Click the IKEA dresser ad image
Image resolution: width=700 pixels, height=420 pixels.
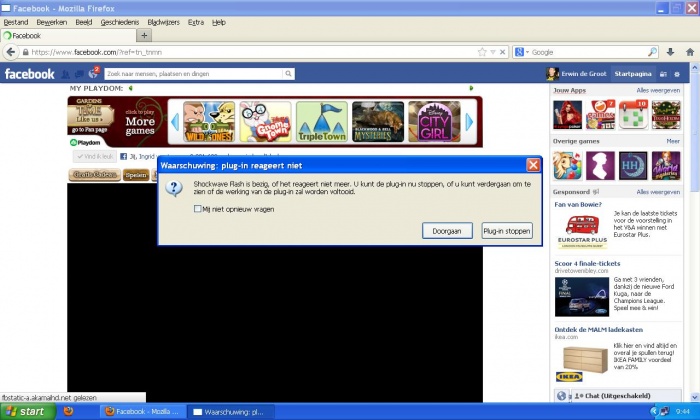click(x=582, y=362)
